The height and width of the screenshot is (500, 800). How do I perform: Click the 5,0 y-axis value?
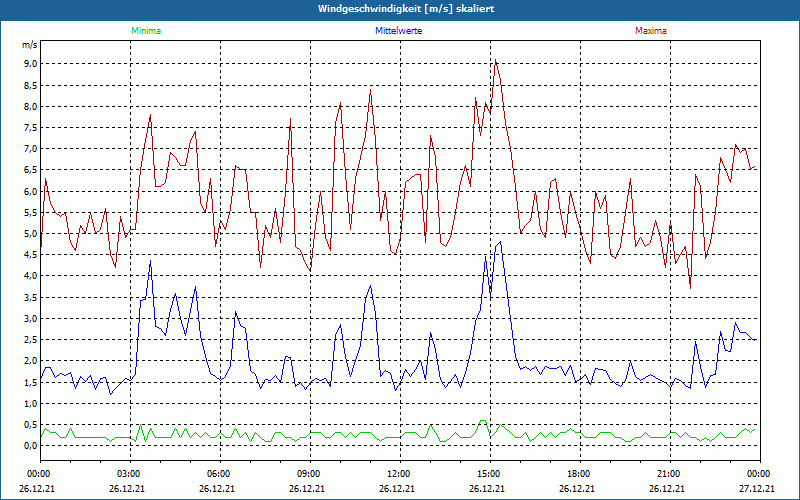[x=31, y=234]
